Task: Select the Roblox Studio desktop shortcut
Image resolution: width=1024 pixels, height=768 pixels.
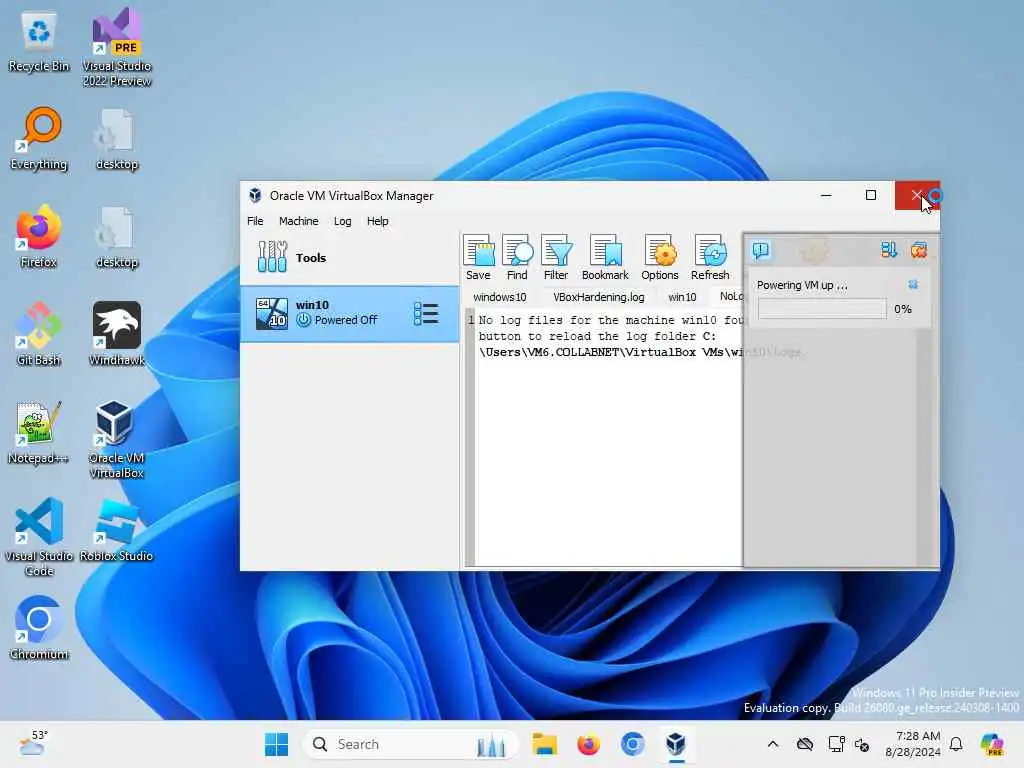Action: point(117,530)
